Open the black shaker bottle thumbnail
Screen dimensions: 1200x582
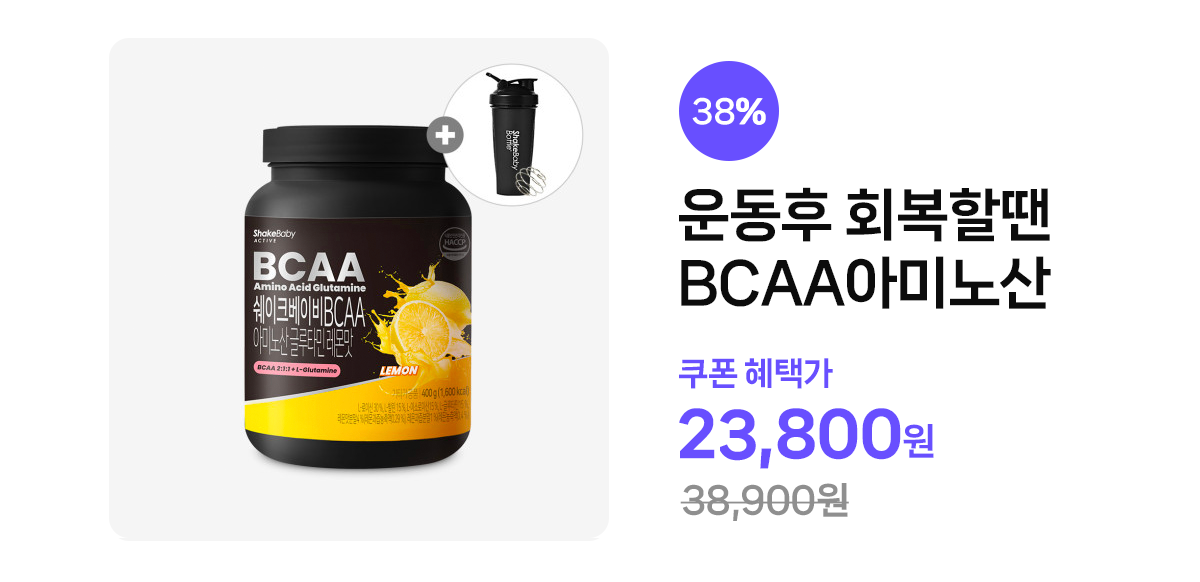pos(512,135)
